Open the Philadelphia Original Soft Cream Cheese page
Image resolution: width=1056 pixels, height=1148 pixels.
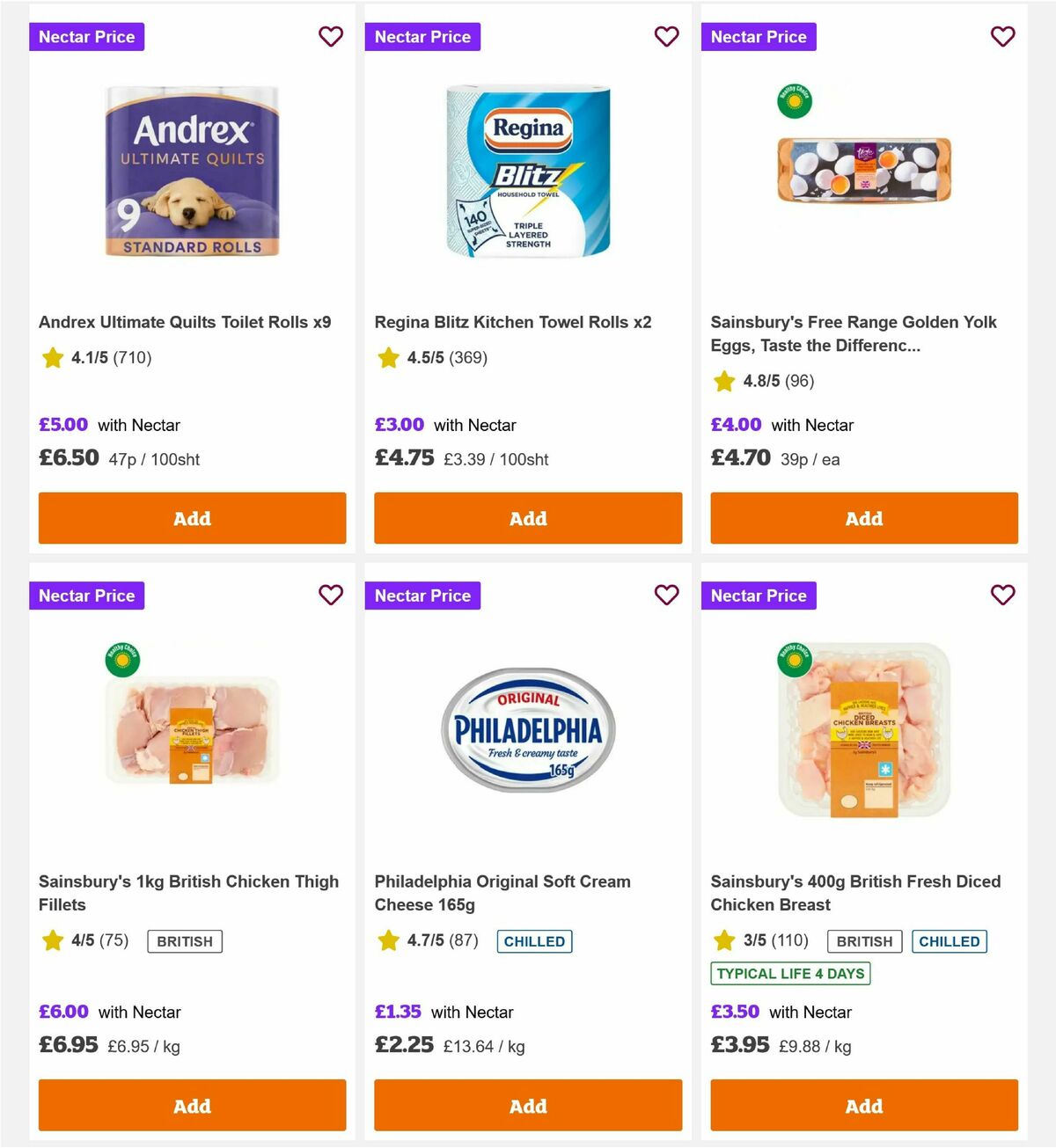coord(502,893)
